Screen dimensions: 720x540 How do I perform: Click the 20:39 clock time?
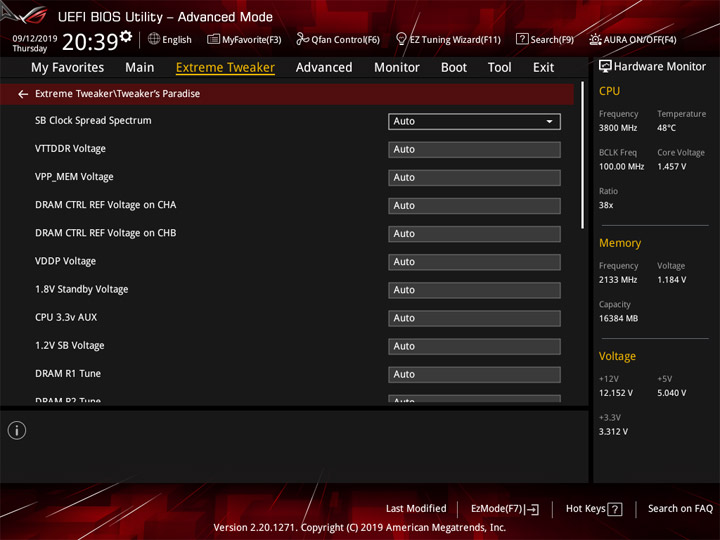click(90, 42)
